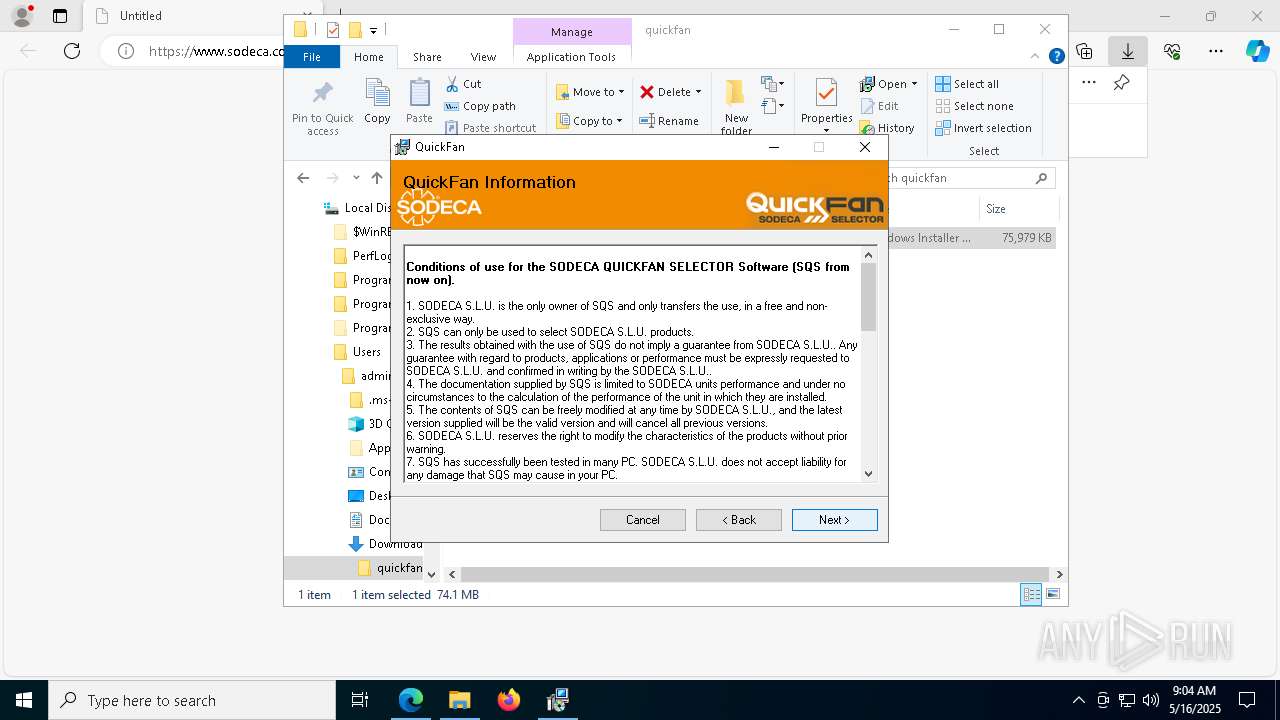Click the red Delete icon
The image size is (1280, 720).
pos(647,92)
